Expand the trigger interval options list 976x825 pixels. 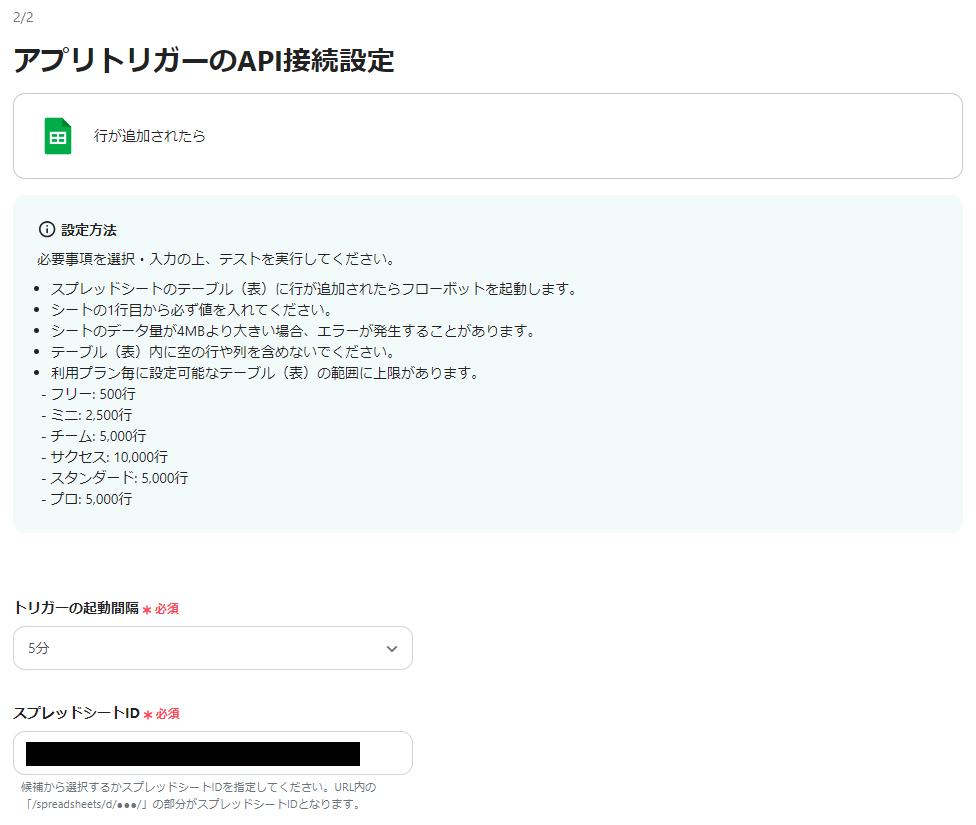coord(212,648)
